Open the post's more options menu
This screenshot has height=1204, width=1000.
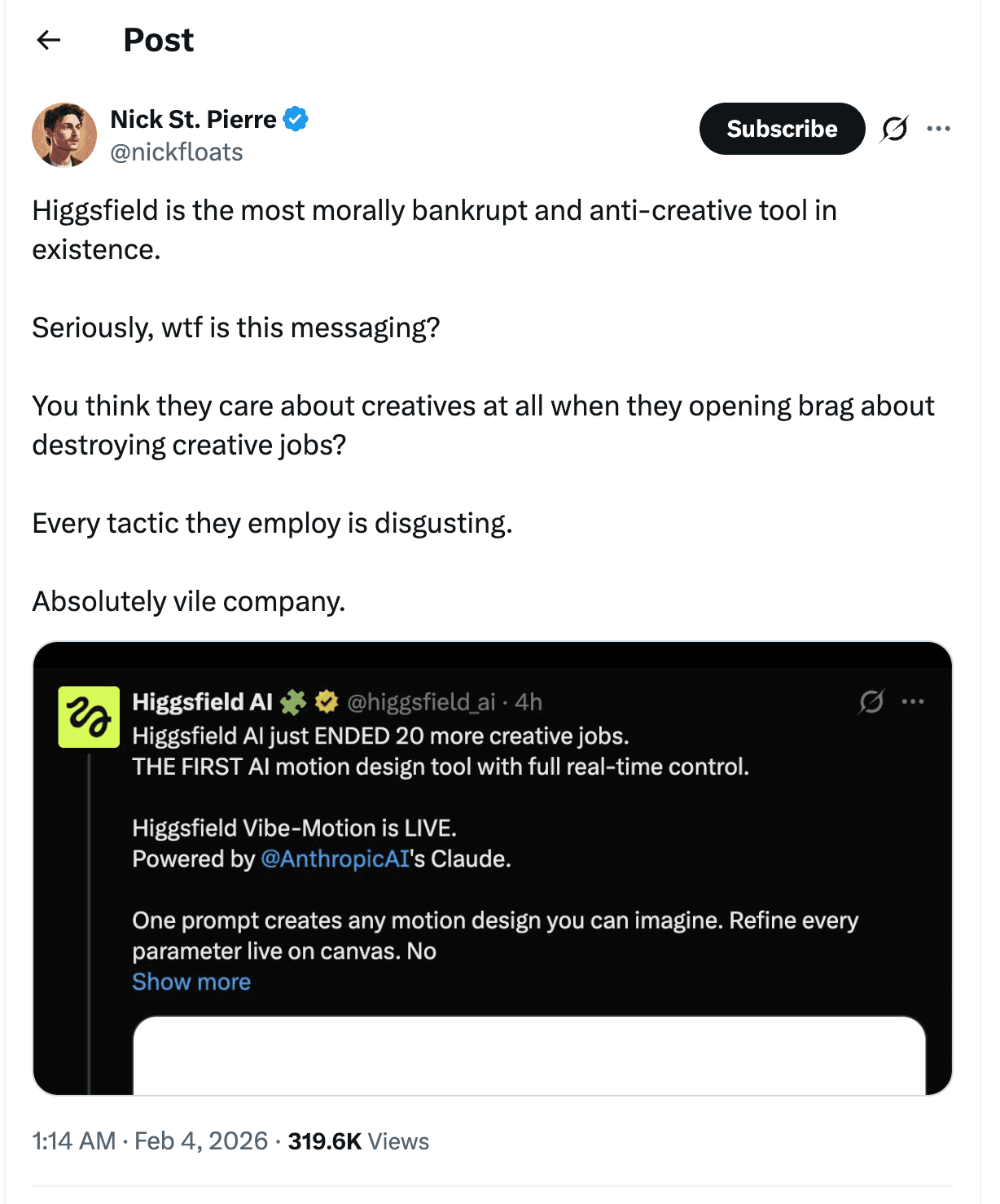pos(939,129)
